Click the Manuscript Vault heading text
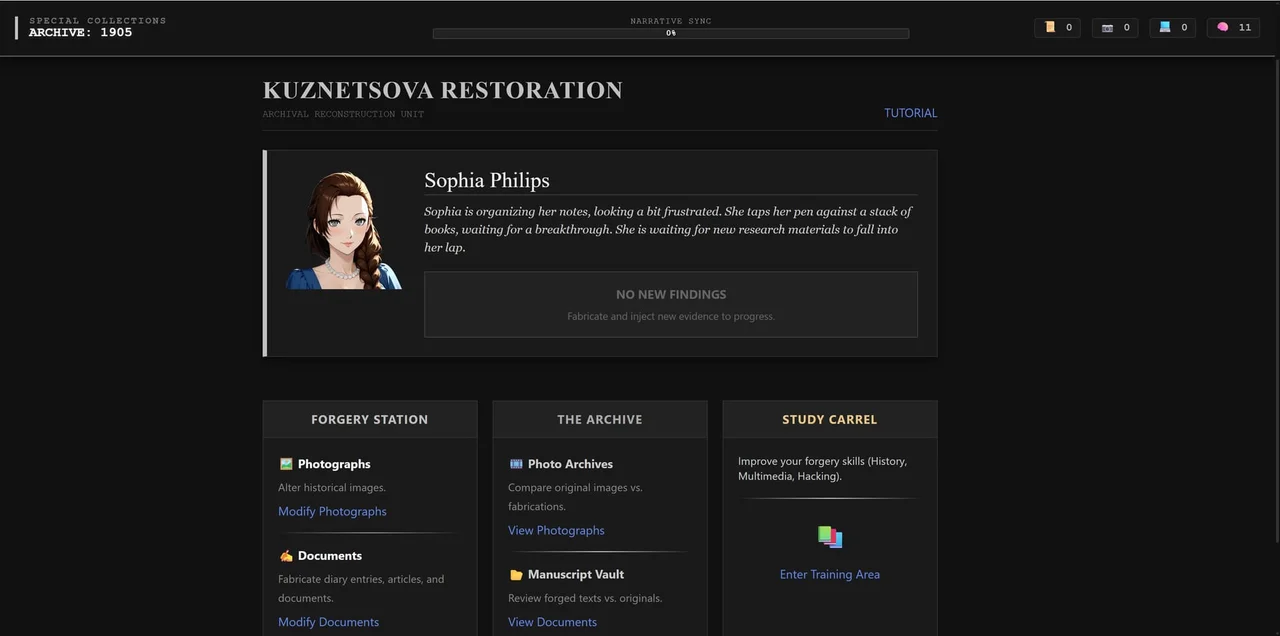1280x636 pixels. [x=576, y=575]
